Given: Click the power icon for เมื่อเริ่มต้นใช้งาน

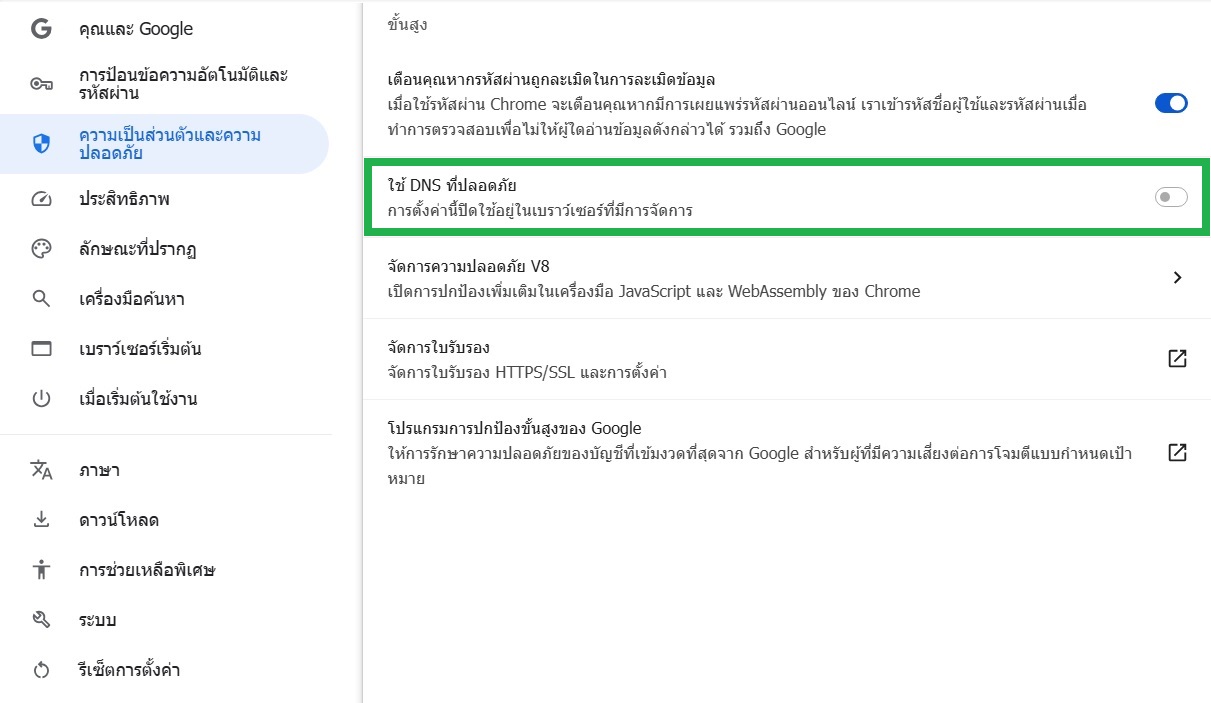Looking at the screenshot, I should coord(41,399).
